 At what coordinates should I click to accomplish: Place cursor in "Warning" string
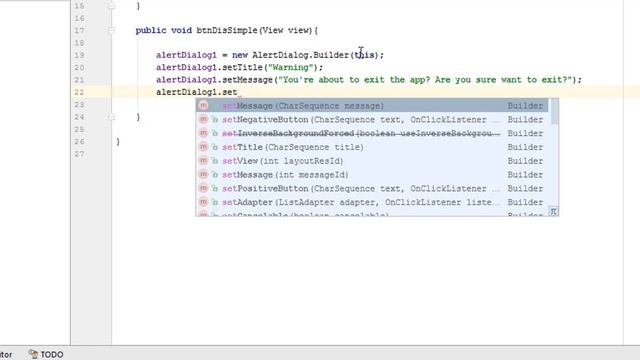click(x=290, y=67)
